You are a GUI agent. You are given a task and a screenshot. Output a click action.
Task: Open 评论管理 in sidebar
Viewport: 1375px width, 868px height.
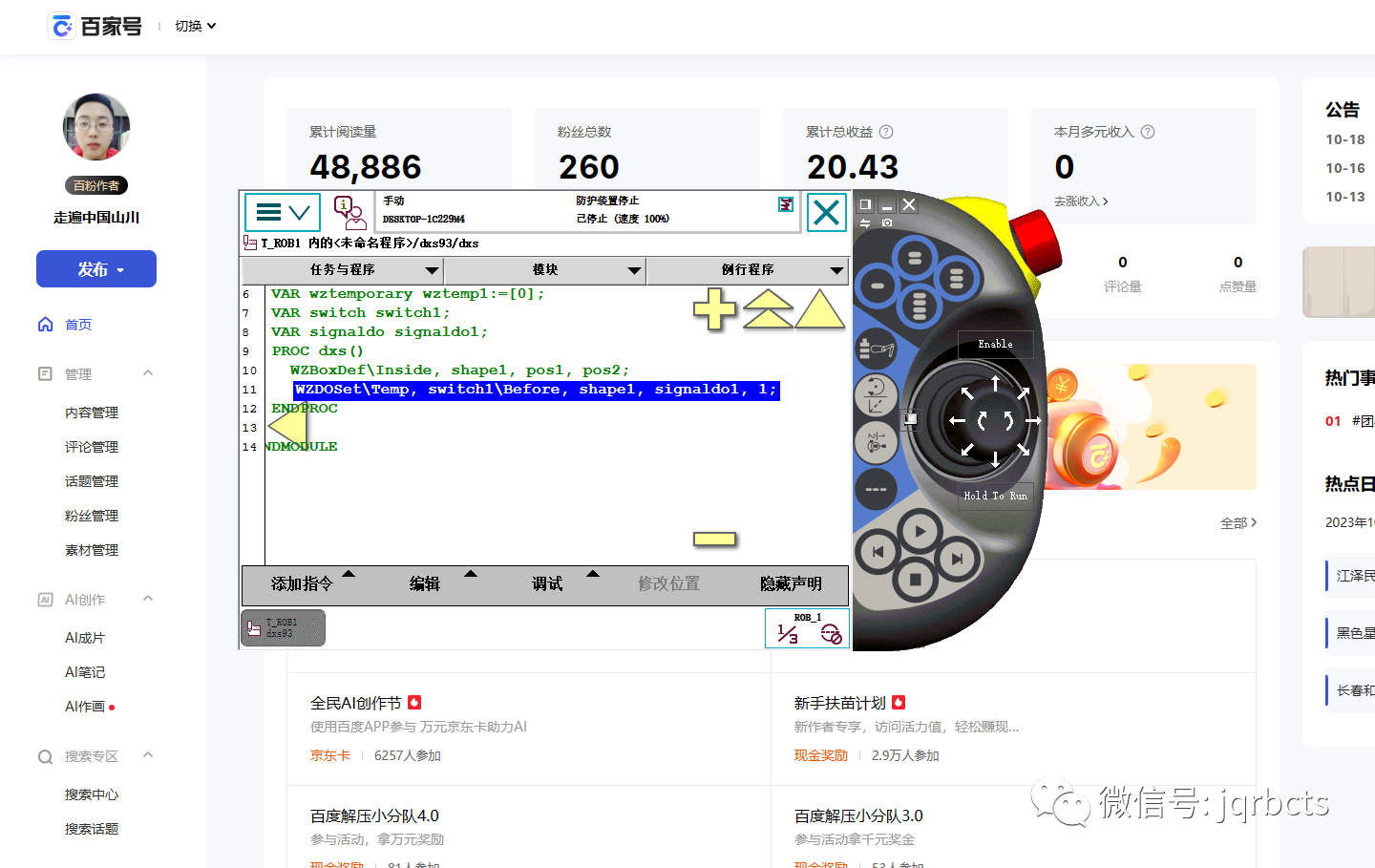(x=92, y=447)
